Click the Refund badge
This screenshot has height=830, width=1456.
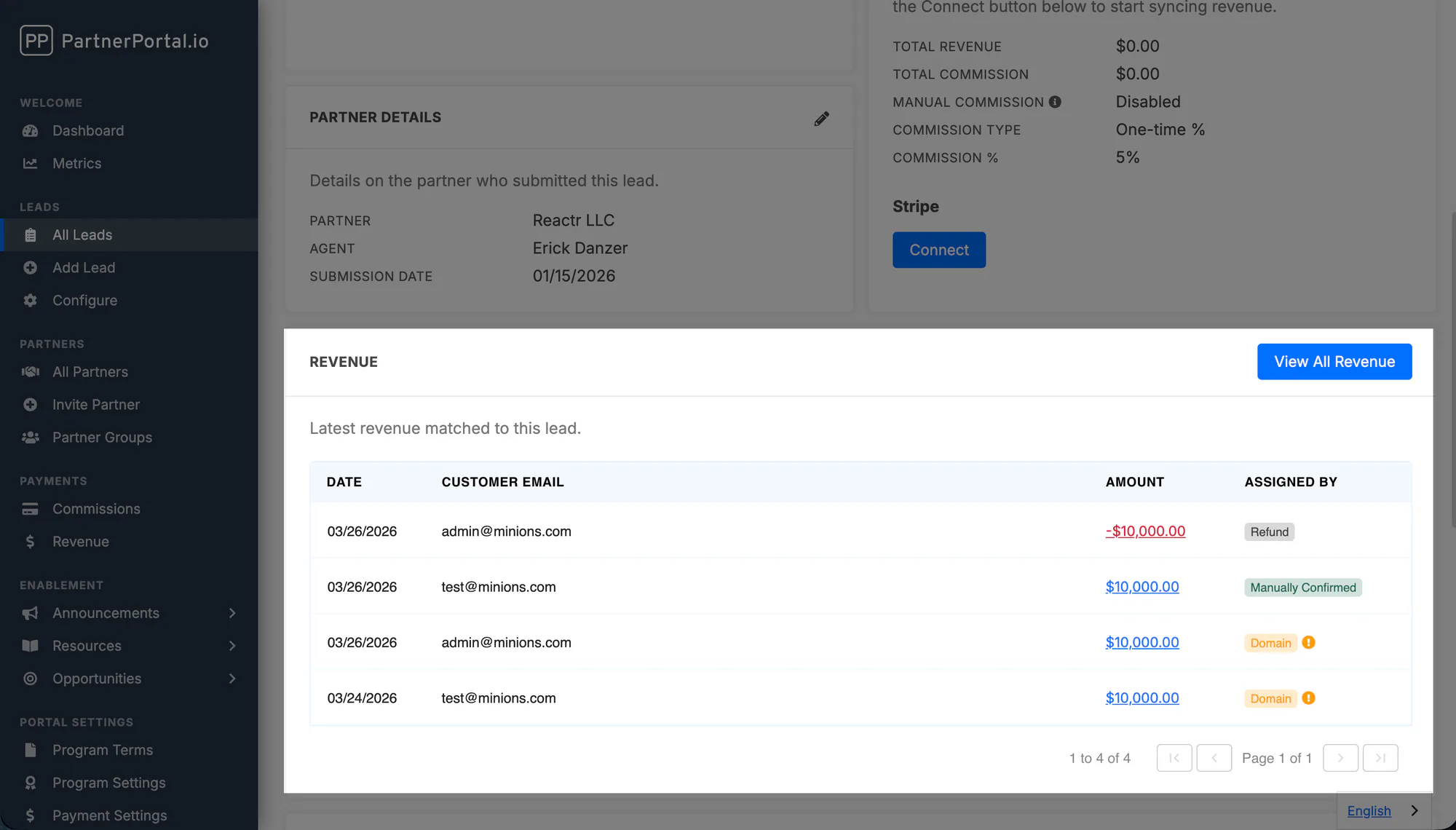pyautogui.click(x=1269, y=532)
